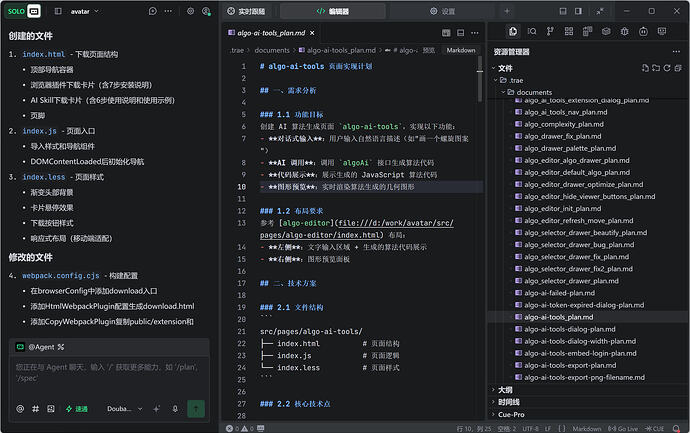690x433 pixels.
Task: Click the # context icon in the chat input
Action: coord(36,409)
